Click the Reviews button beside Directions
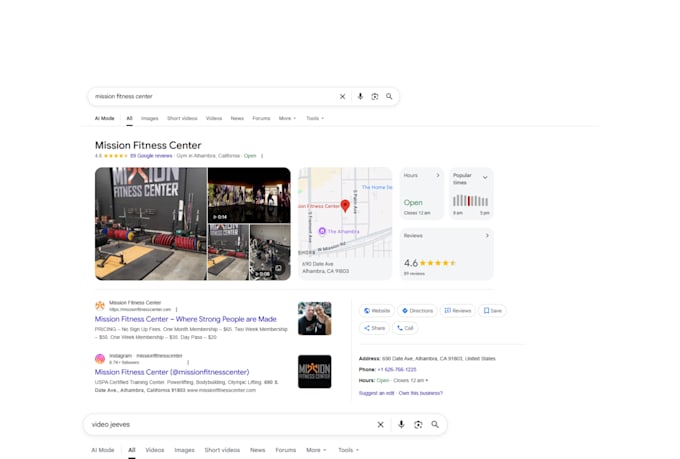Screen dimensions: 680x459 [x=458, y=311]
